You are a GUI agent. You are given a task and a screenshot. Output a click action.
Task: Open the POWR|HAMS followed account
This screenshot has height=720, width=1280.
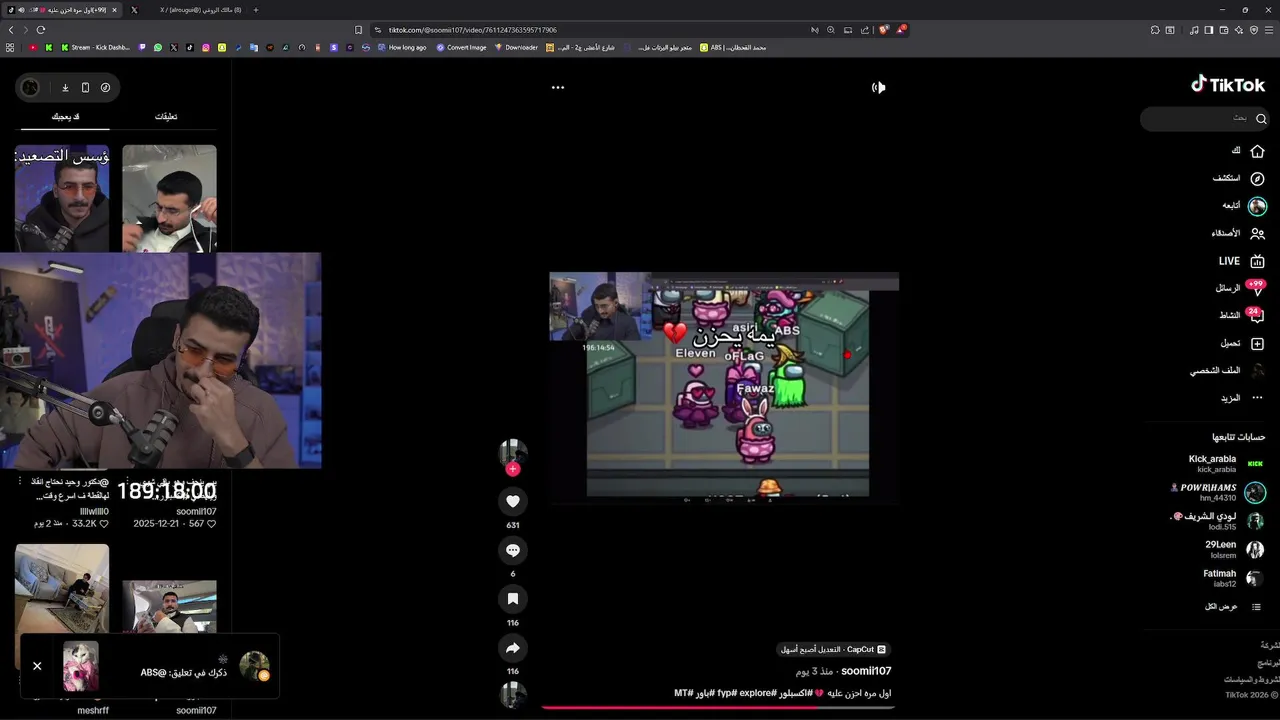[1217, 492]
